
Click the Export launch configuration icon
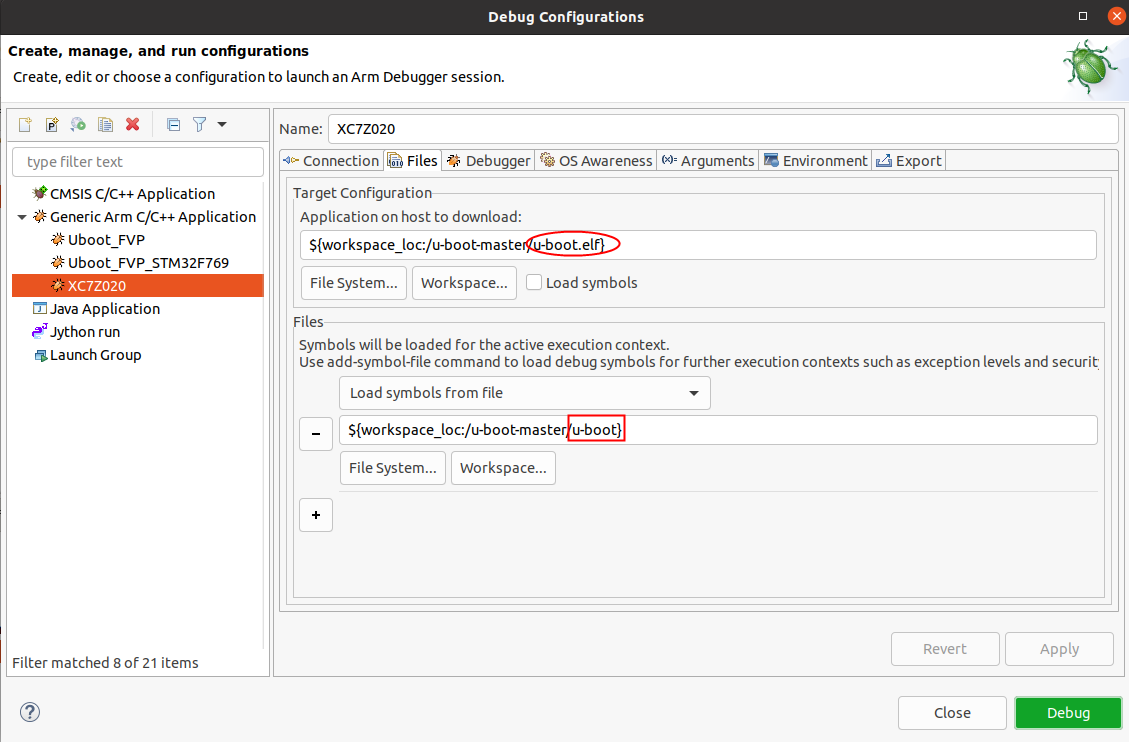(78, 125)
